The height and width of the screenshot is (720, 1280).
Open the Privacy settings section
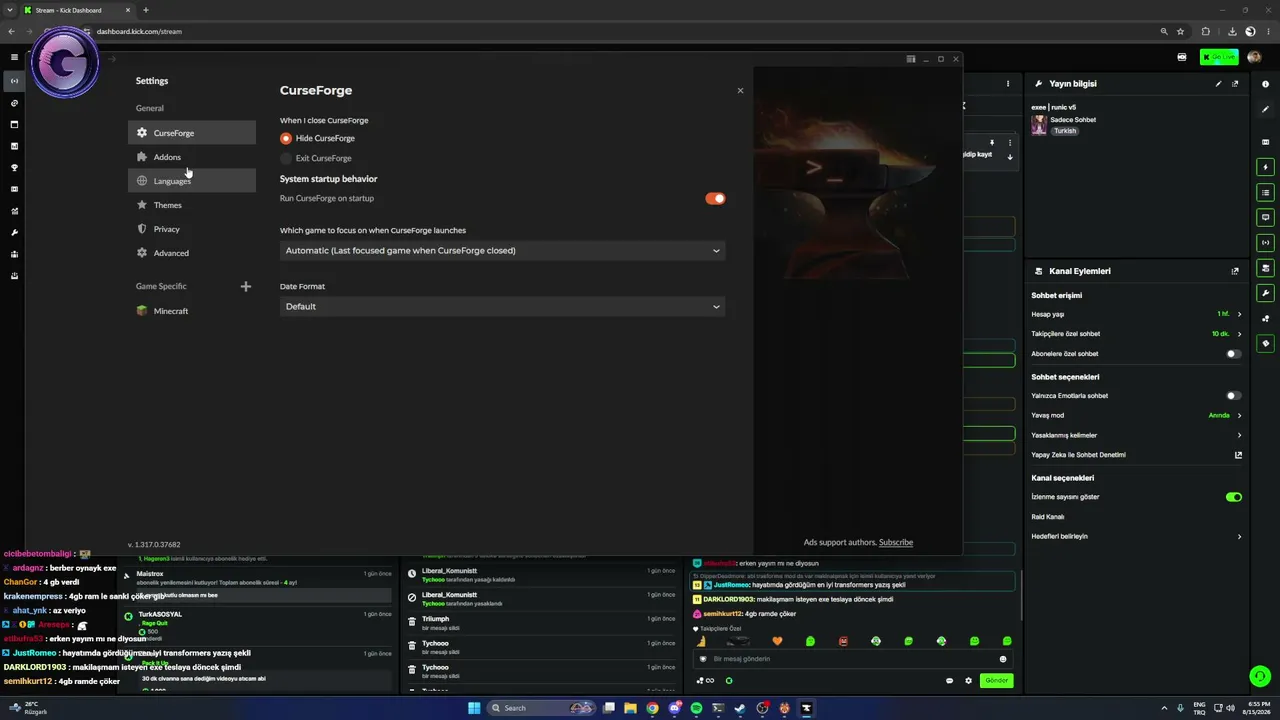(x=192, y=229)
